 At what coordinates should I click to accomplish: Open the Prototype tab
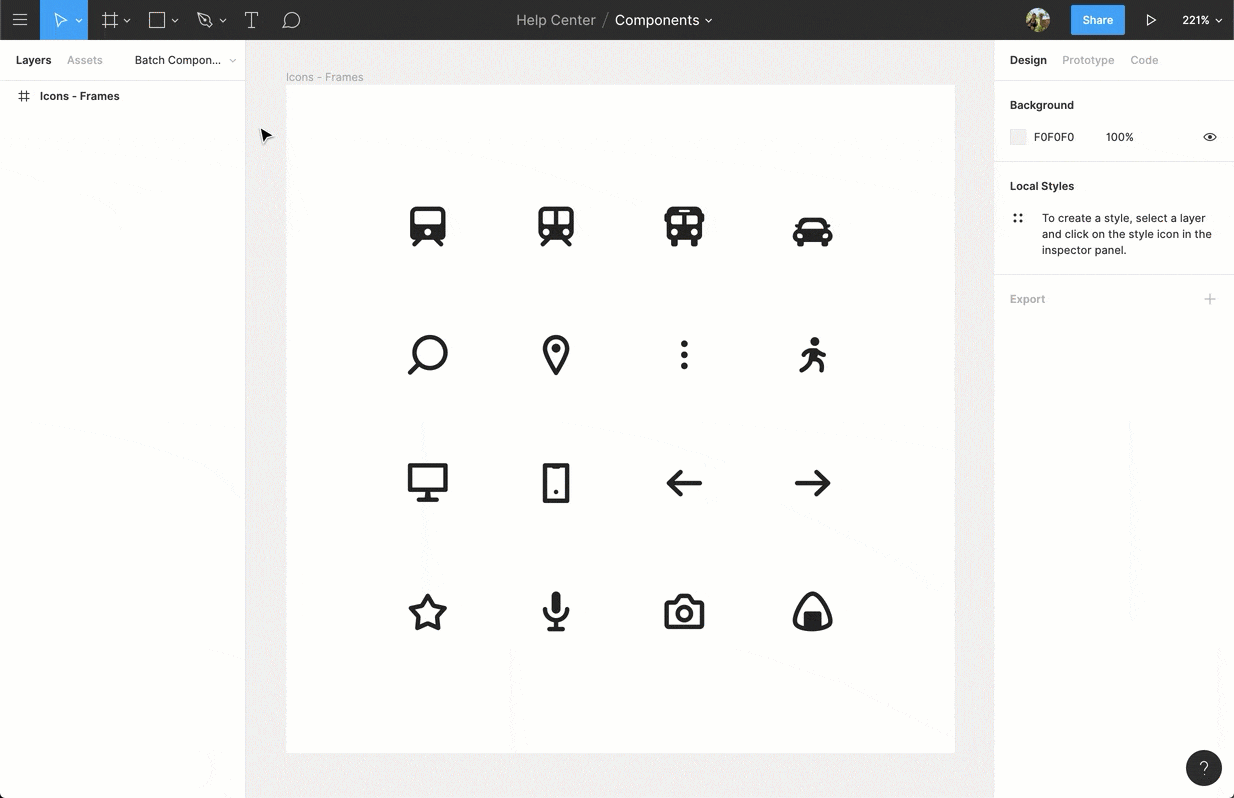1088,60
